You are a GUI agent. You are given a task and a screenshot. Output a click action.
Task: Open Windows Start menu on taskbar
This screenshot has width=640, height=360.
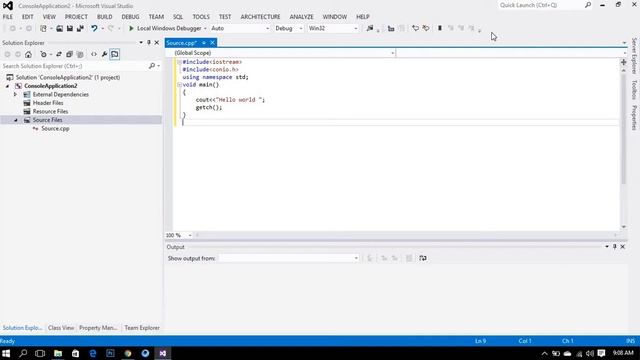tap(6, 353)
